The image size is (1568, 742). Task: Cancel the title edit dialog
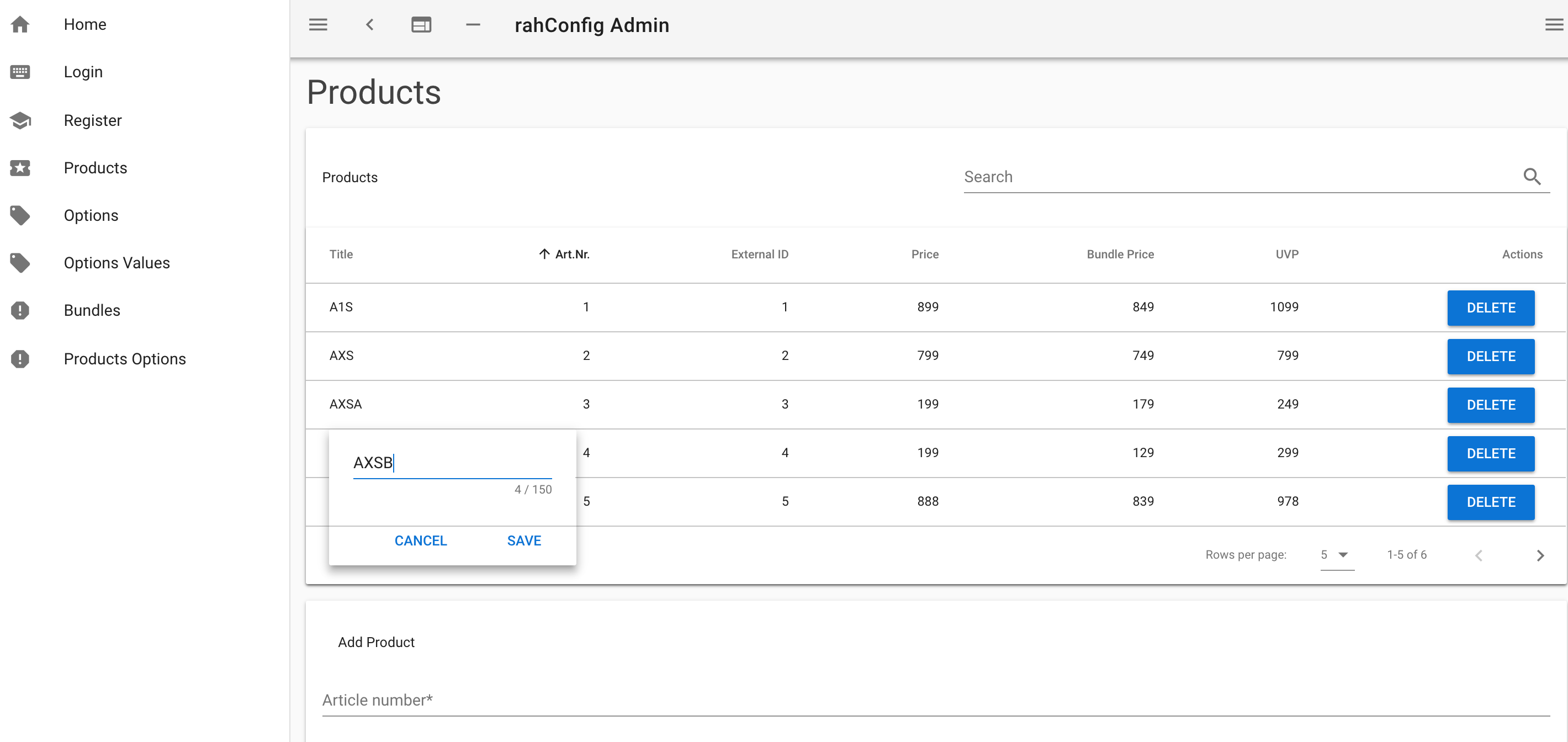(x=420, y=540)
